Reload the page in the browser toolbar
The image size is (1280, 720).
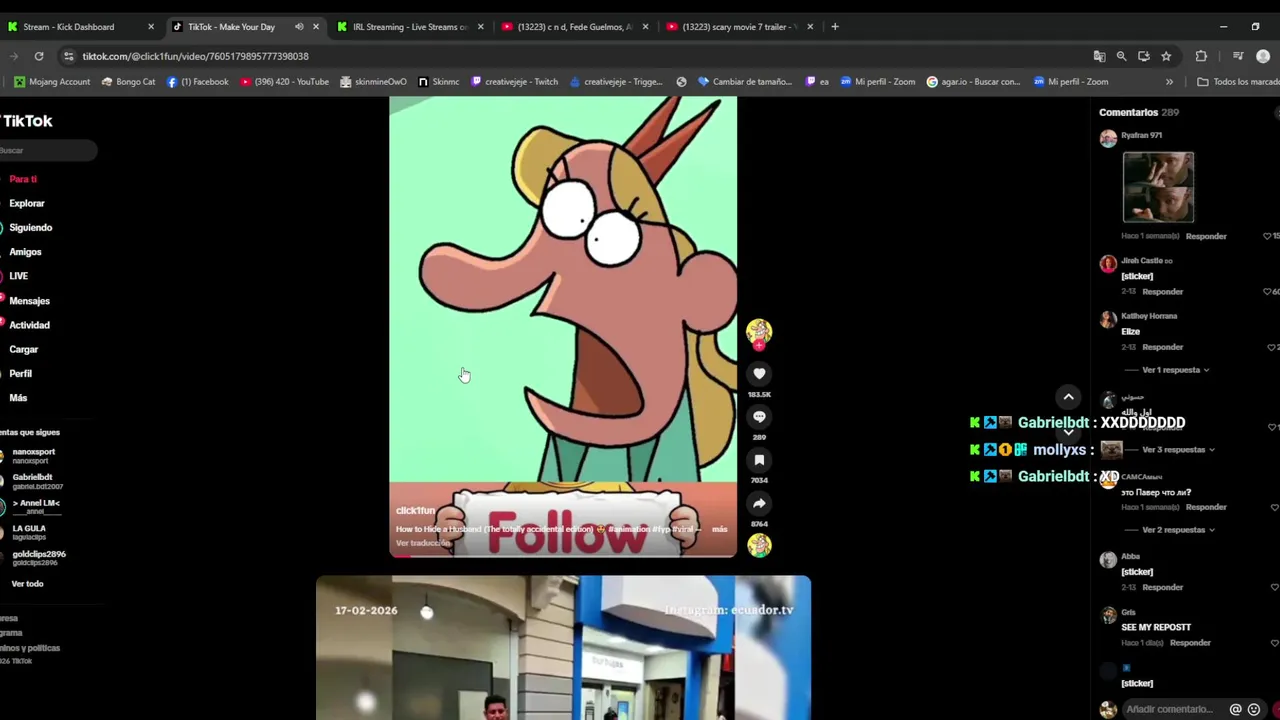pyautogui.click(x=39, y=56)
